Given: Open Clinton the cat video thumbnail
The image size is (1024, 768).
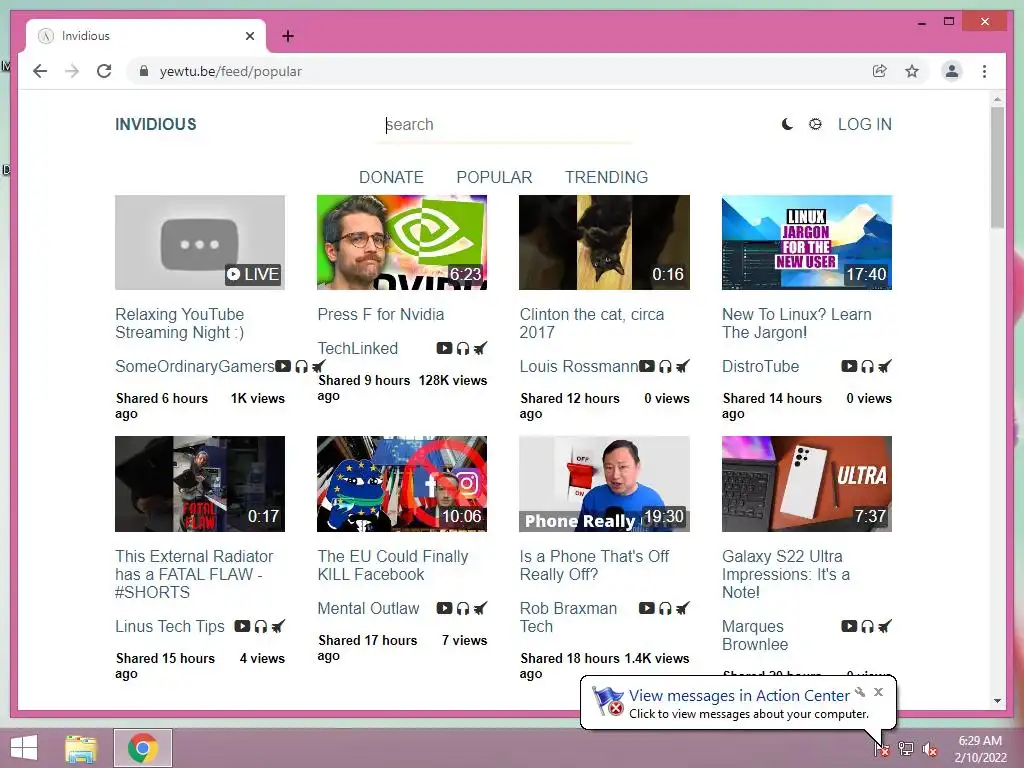Looking at the screenshot, I should click(604, 242).
